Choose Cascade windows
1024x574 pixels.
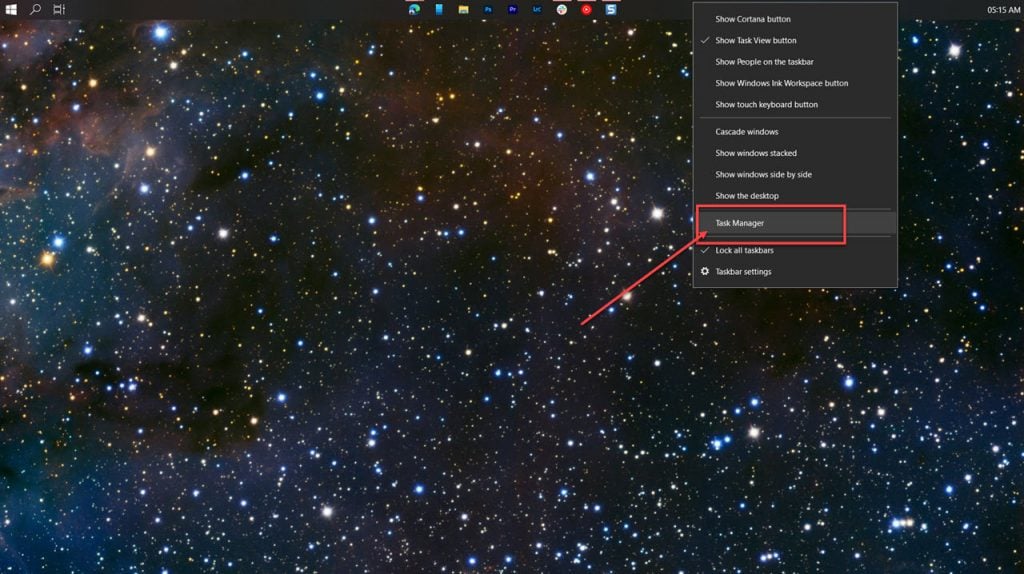click(x=795, y=132)
